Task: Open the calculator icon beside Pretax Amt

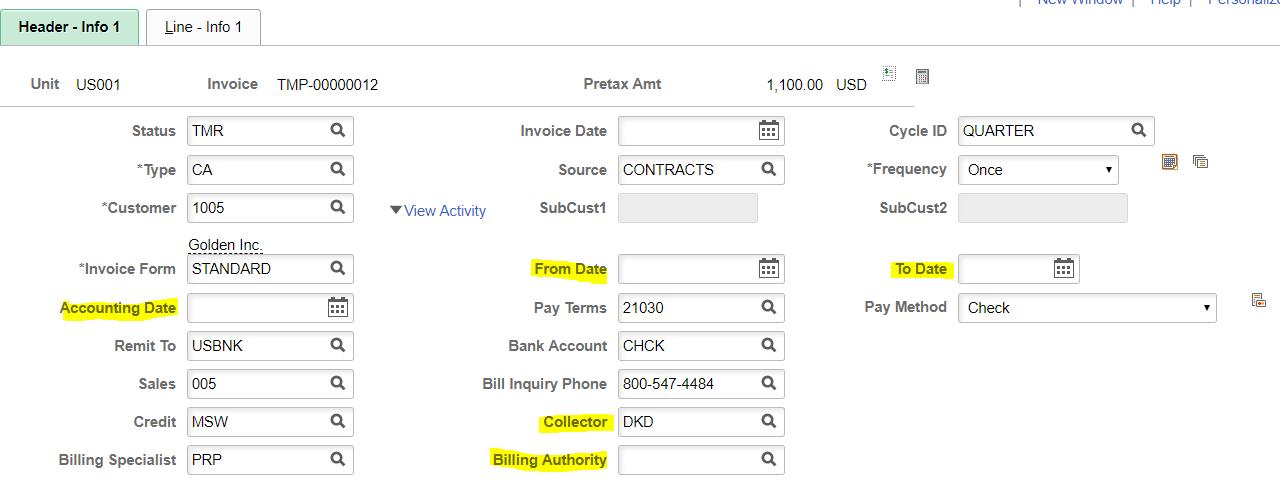Action: coord(923,76)
